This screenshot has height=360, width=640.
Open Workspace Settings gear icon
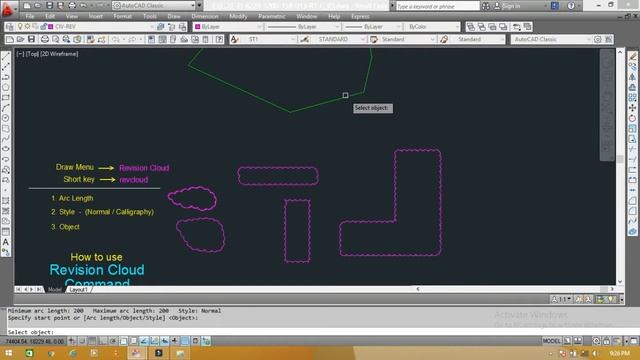[598, 39]
